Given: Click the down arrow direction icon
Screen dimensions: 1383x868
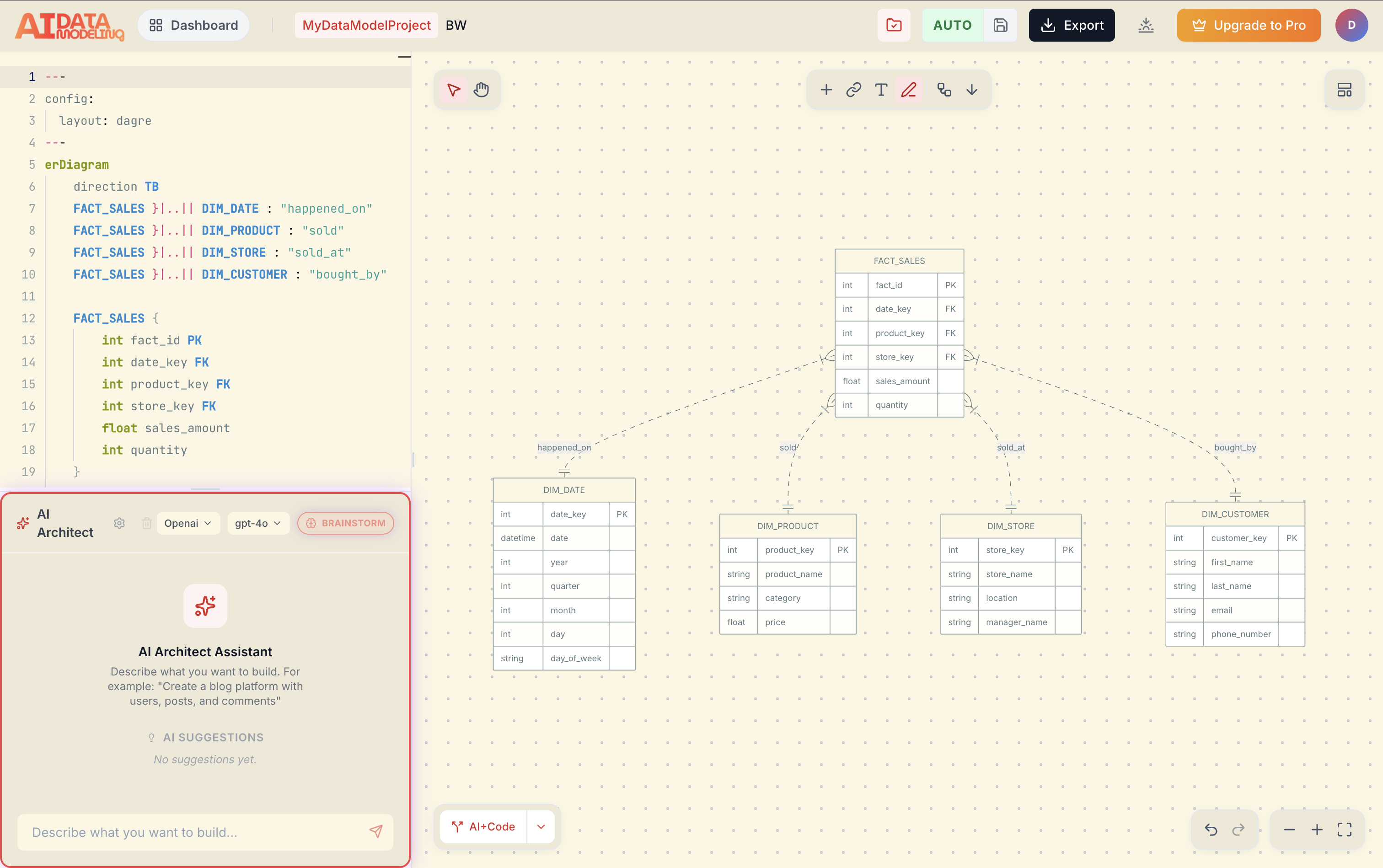Looking at the screenshot, I should [x=972, y=90].
